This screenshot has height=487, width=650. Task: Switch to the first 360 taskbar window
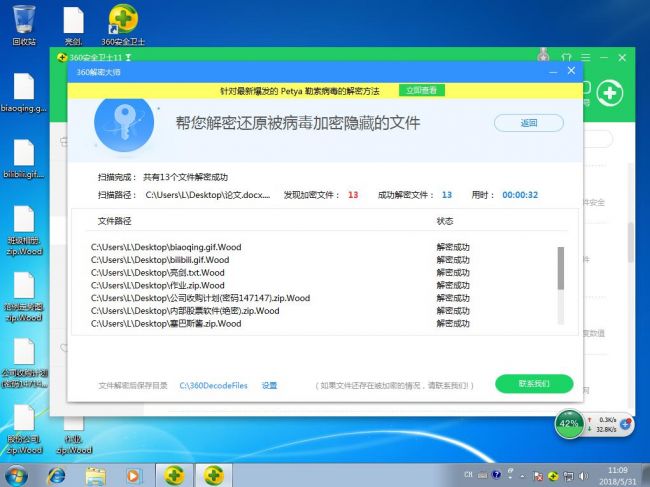click(x=175, y=475)
